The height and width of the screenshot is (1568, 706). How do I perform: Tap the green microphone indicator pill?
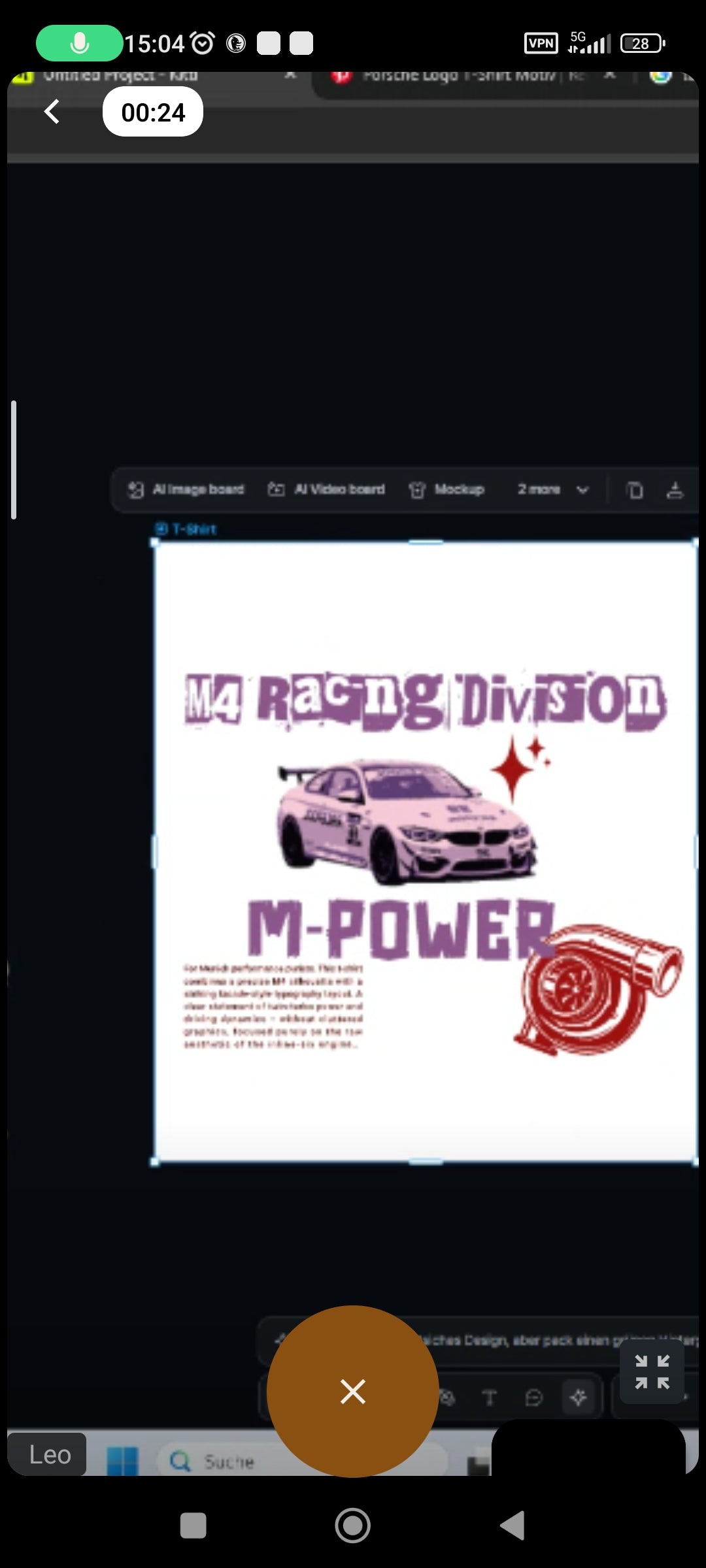(x=79, y=43)
